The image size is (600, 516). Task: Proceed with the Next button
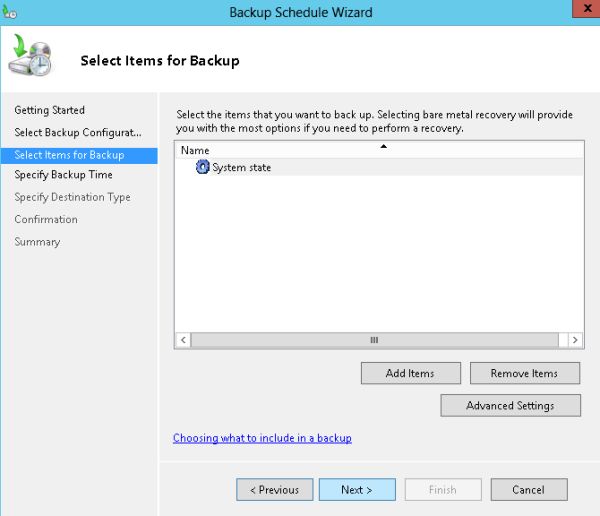click(x=357, y=490)
